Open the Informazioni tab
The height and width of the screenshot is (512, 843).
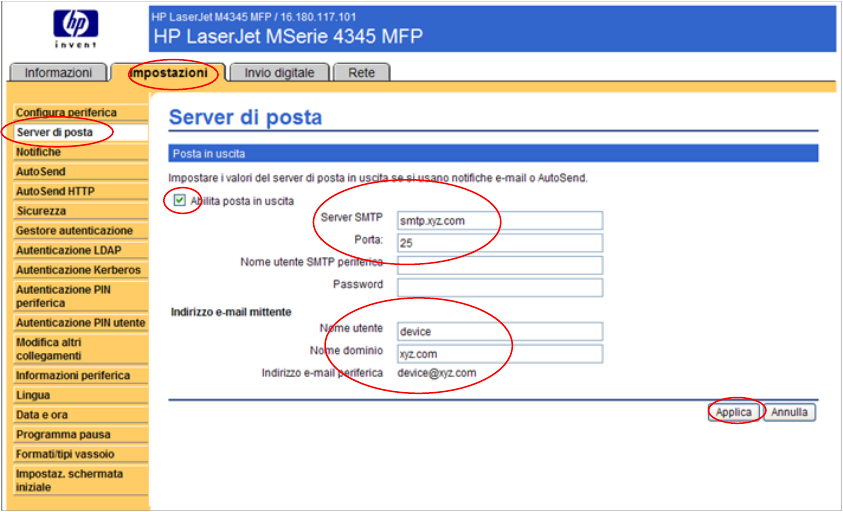(x=58, y=73)
